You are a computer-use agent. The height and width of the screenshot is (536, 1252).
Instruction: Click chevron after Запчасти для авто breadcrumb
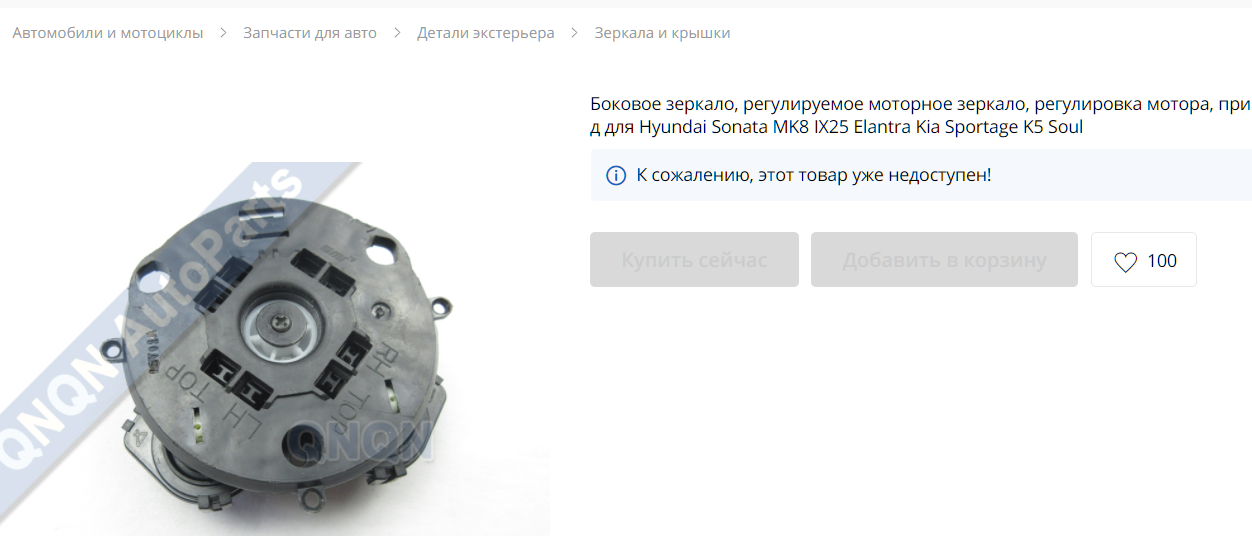[397, 33]
